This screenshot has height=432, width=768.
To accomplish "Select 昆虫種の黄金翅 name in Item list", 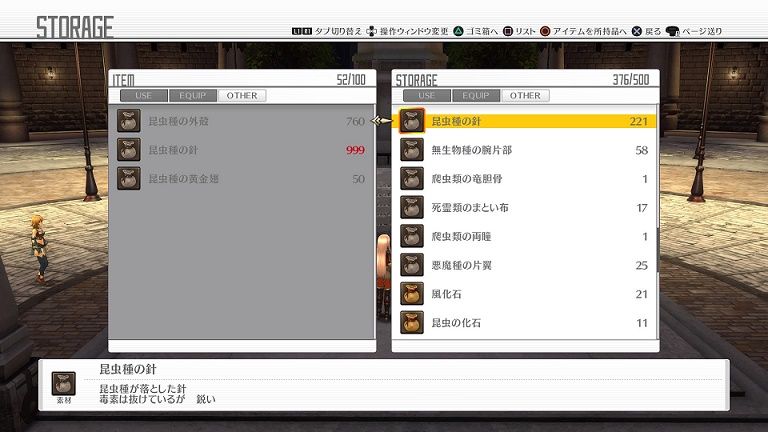I will (x=184, y=179).
